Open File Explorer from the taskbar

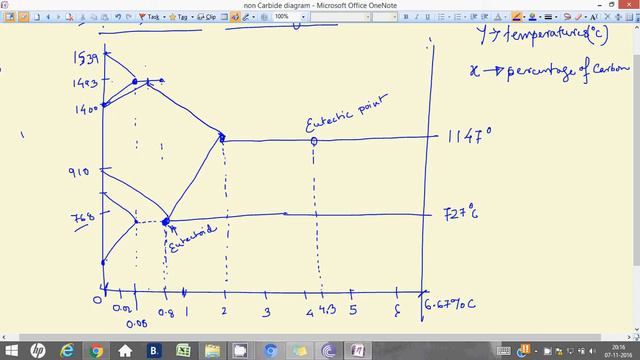tap(212, 351)
